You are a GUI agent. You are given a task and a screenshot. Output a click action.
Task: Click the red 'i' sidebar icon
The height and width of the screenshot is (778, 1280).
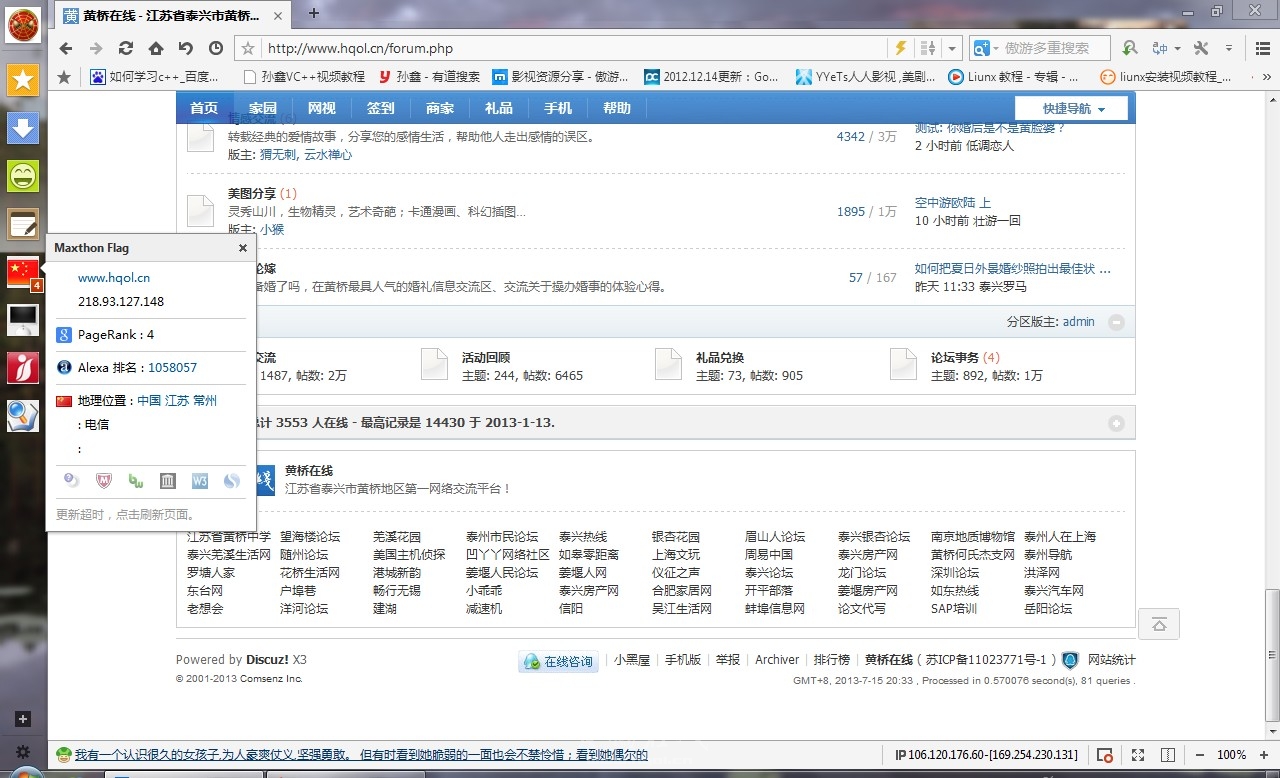pyautogui.click(x=23, y=368)
